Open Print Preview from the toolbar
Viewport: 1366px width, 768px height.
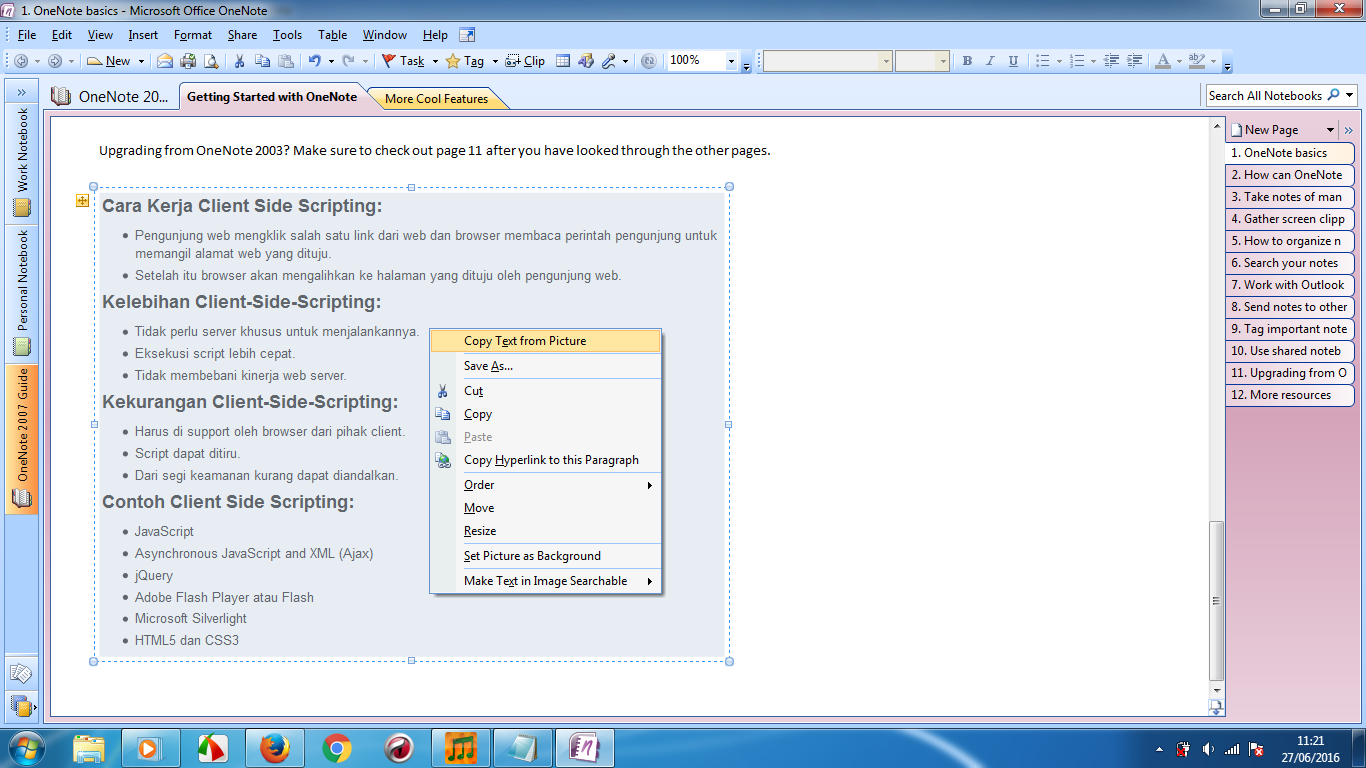[x=210, y=60]
